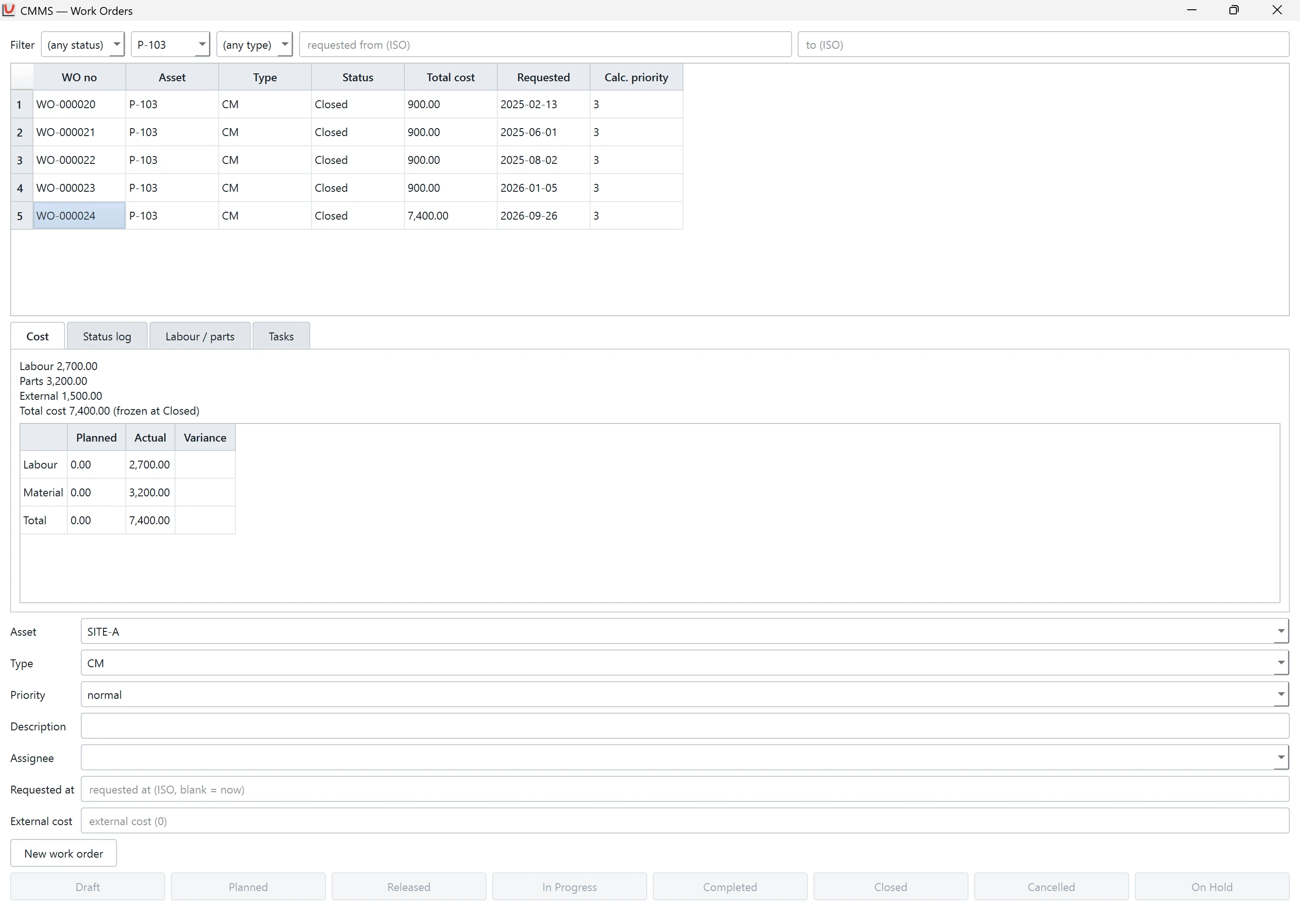Click the Released status button
Viewport: 1300px width, 924px height.
click(409, 887)
